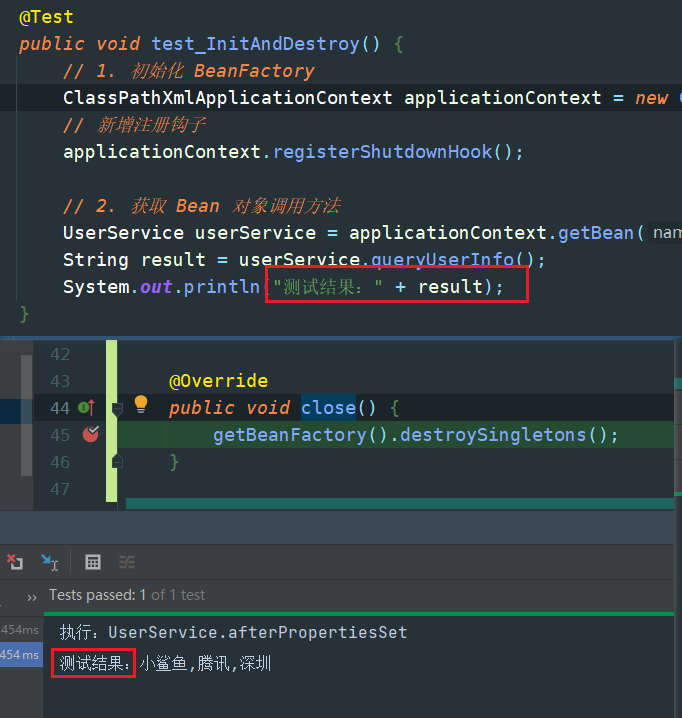Click the drop frame icon with red X
This screenshot has height=718, width=682.
pos(14,562)
